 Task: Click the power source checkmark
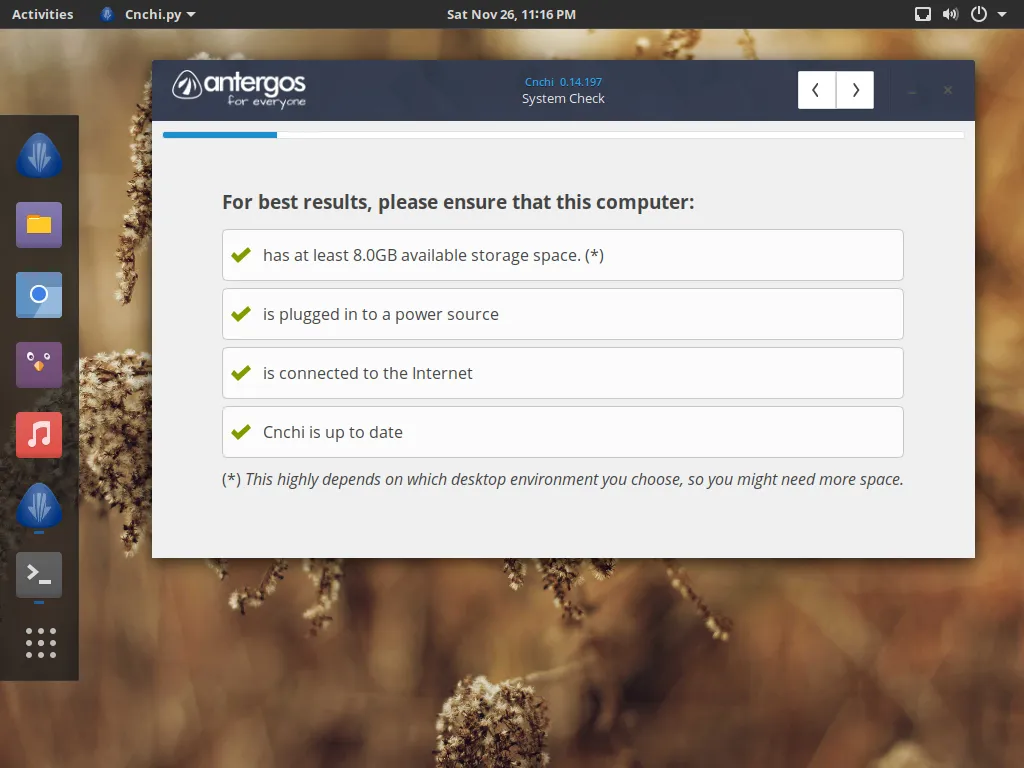point(241,314)
